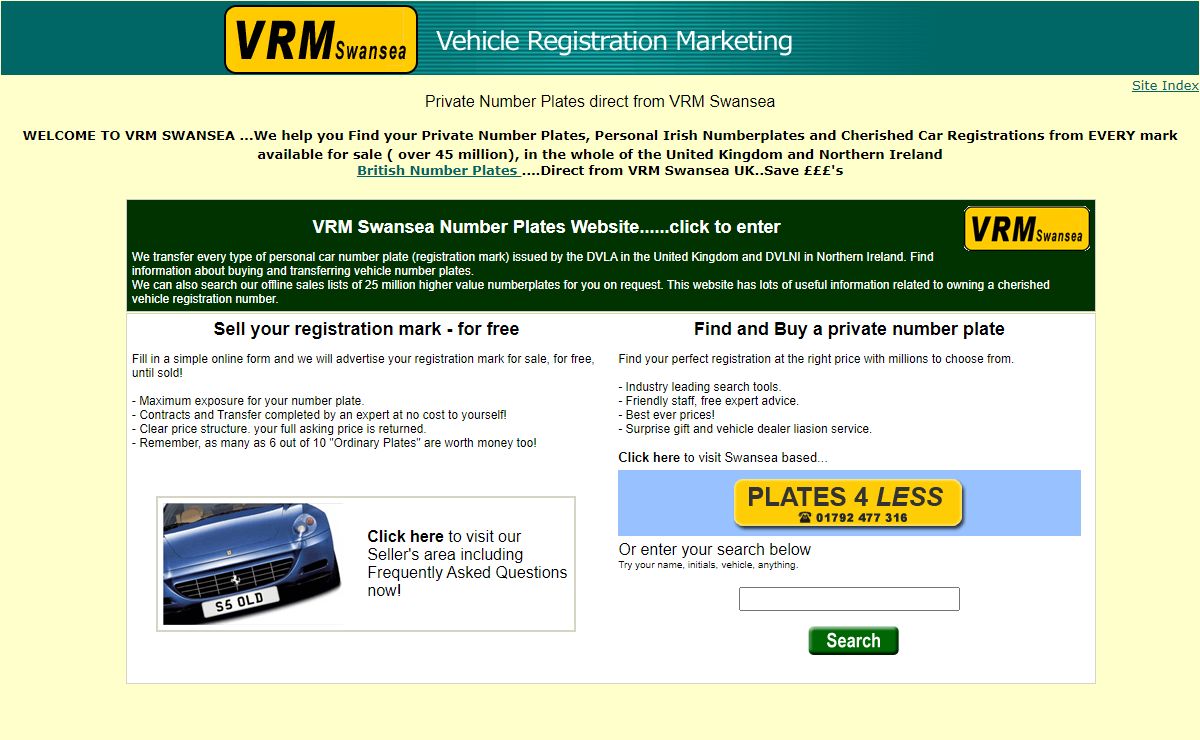Click the 'Friendly staff, free expert advice' bullet
Viewport: 1200px width, 740px height.
click(x=708, y=401)
